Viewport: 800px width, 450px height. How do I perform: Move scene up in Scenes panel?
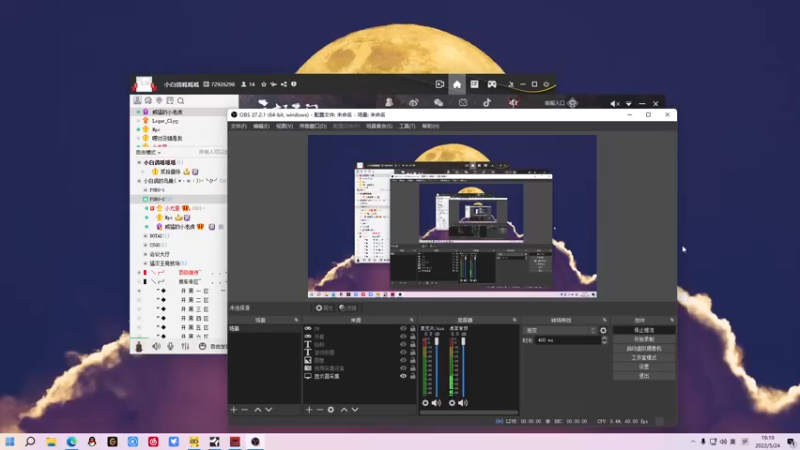click(258, 410)
